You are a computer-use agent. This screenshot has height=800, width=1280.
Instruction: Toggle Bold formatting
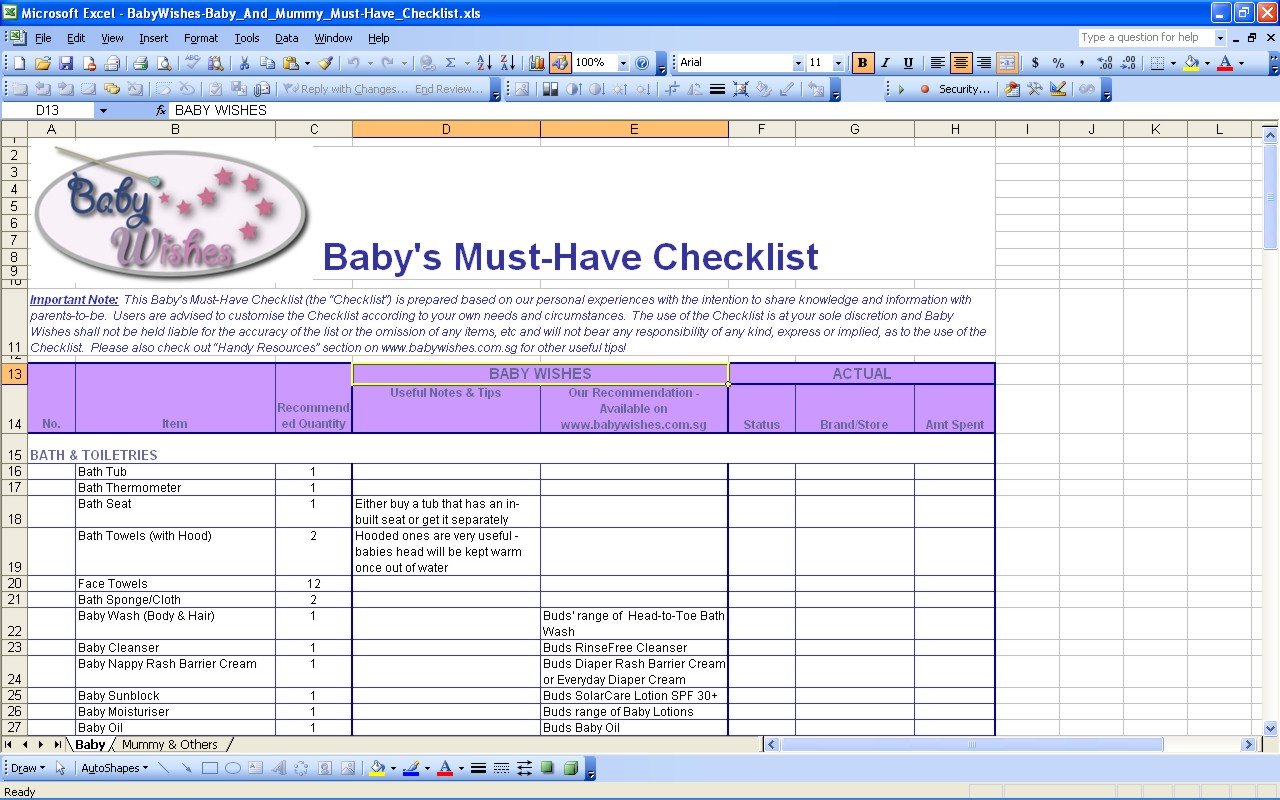coord(862,63)
